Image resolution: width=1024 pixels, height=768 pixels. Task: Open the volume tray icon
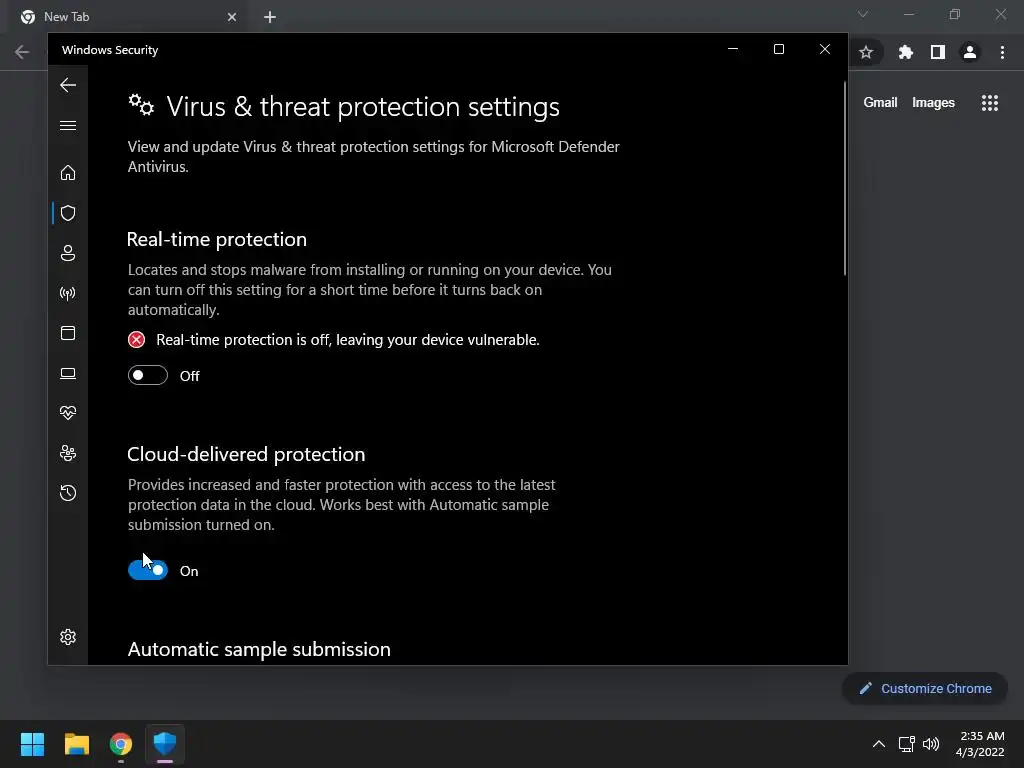coord(931,744)
